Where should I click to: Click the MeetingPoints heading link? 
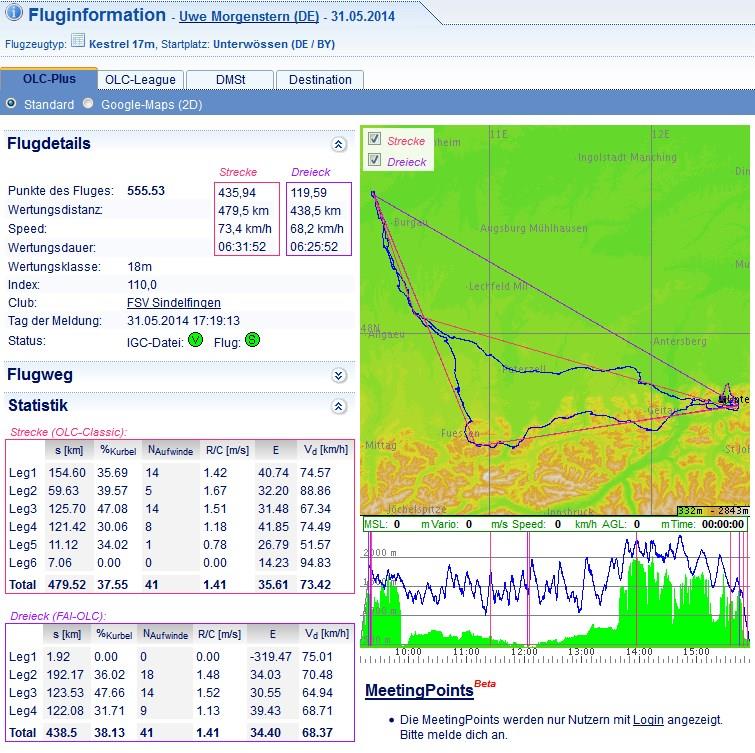click(418, 691)
